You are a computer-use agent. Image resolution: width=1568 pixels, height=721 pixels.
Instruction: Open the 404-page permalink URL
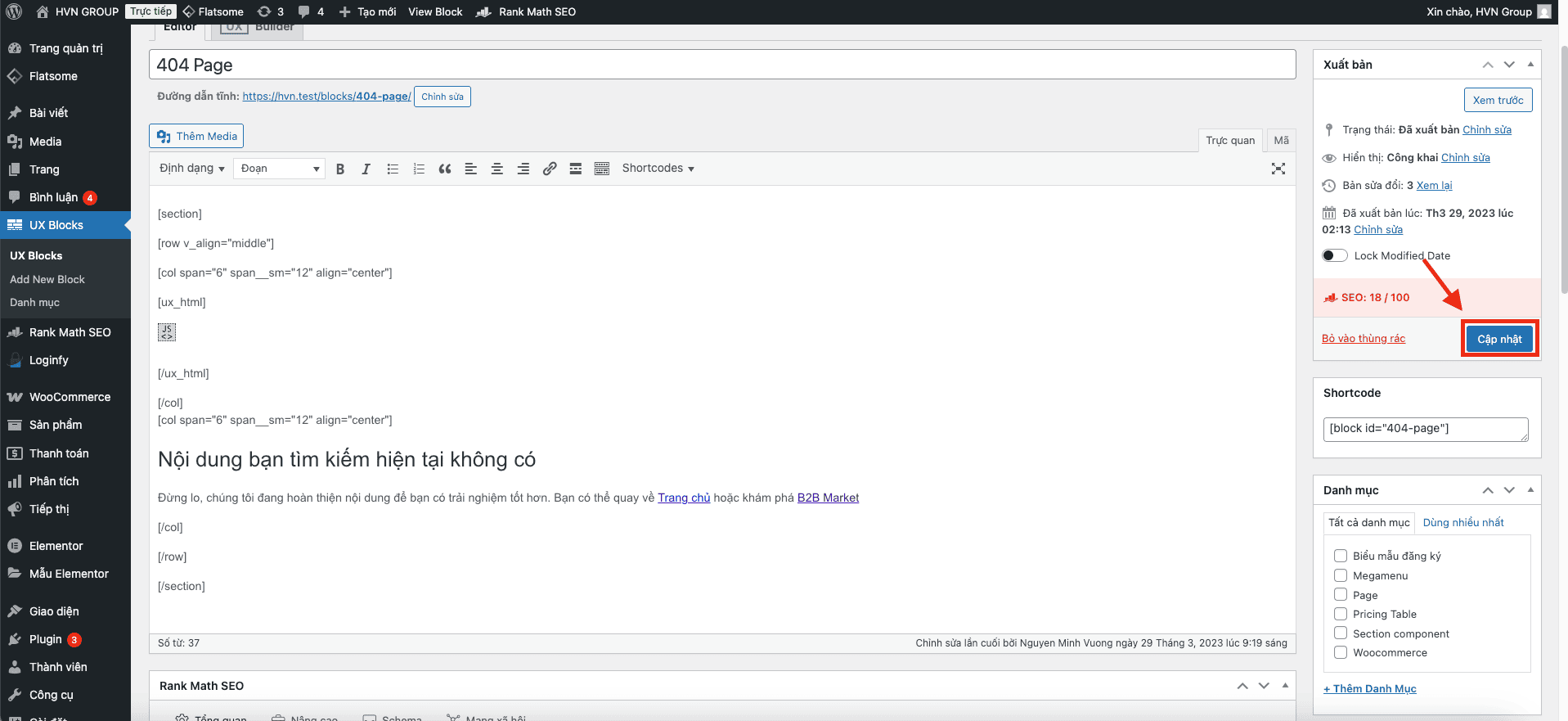click(326, 97)
